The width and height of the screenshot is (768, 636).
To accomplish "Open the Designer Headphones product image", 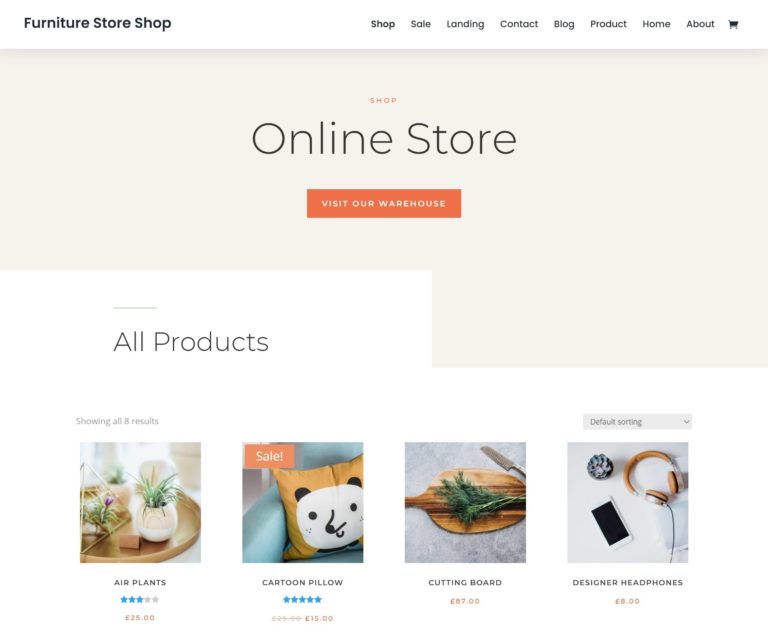I will click(x=627, y=502).
